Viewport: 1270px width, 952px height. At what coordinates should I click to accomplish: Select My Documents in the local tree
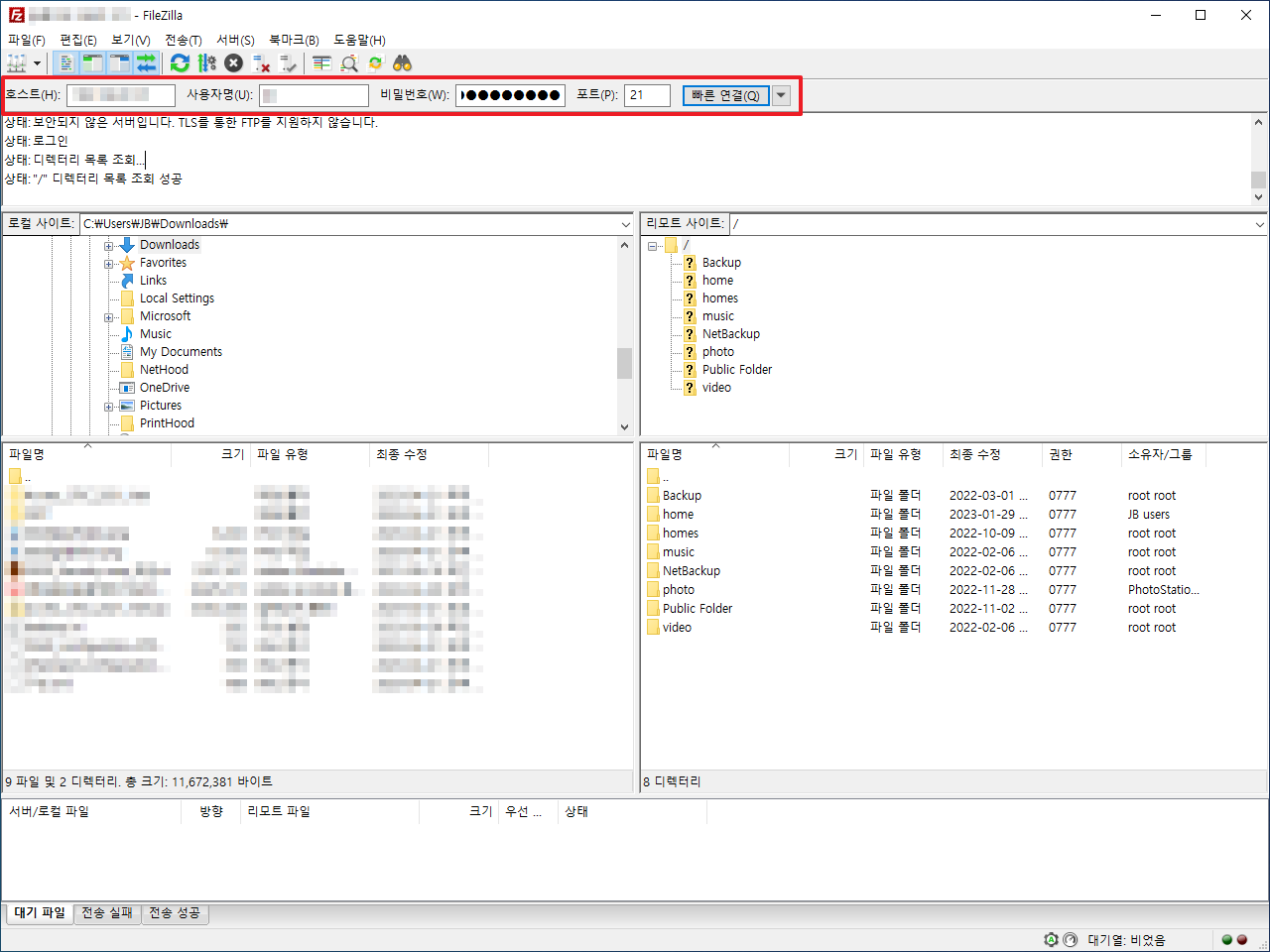click(x=181, y=352)
